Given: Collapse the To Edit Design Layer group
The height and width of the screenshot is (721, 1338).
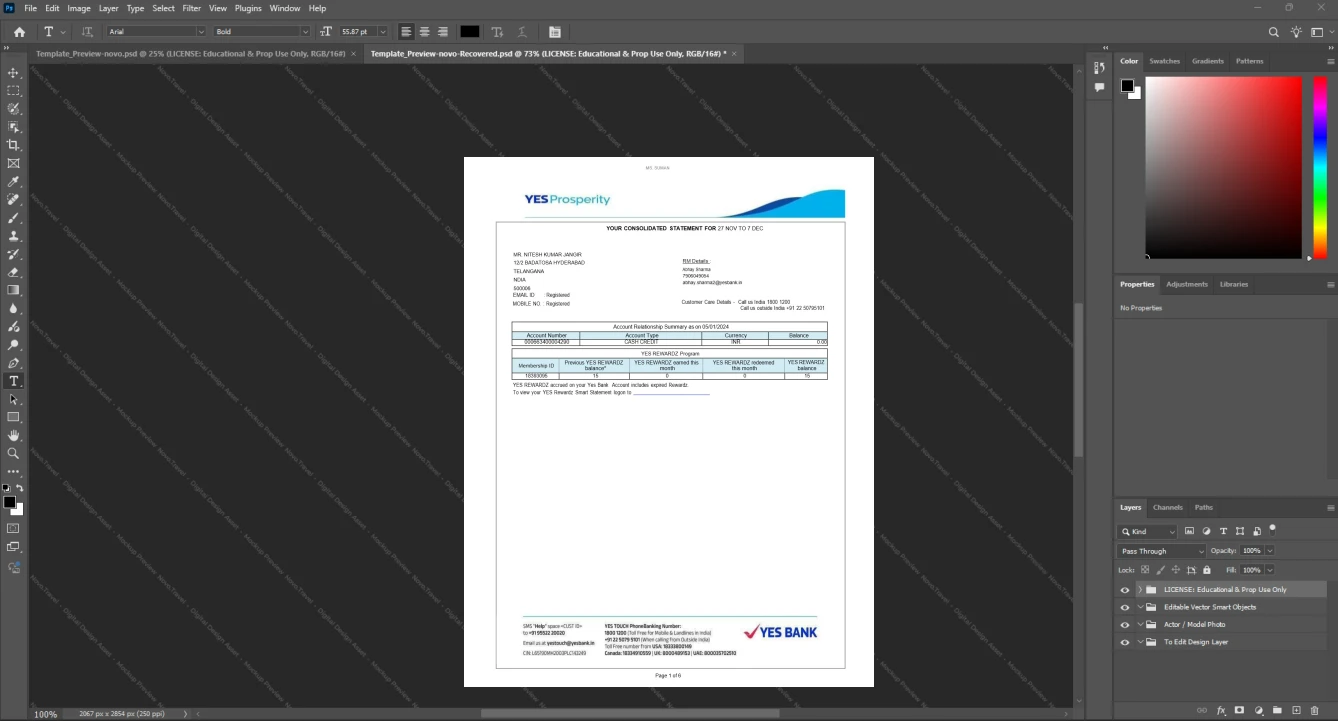Looking at the screenshot, I should pos(1140,642).
